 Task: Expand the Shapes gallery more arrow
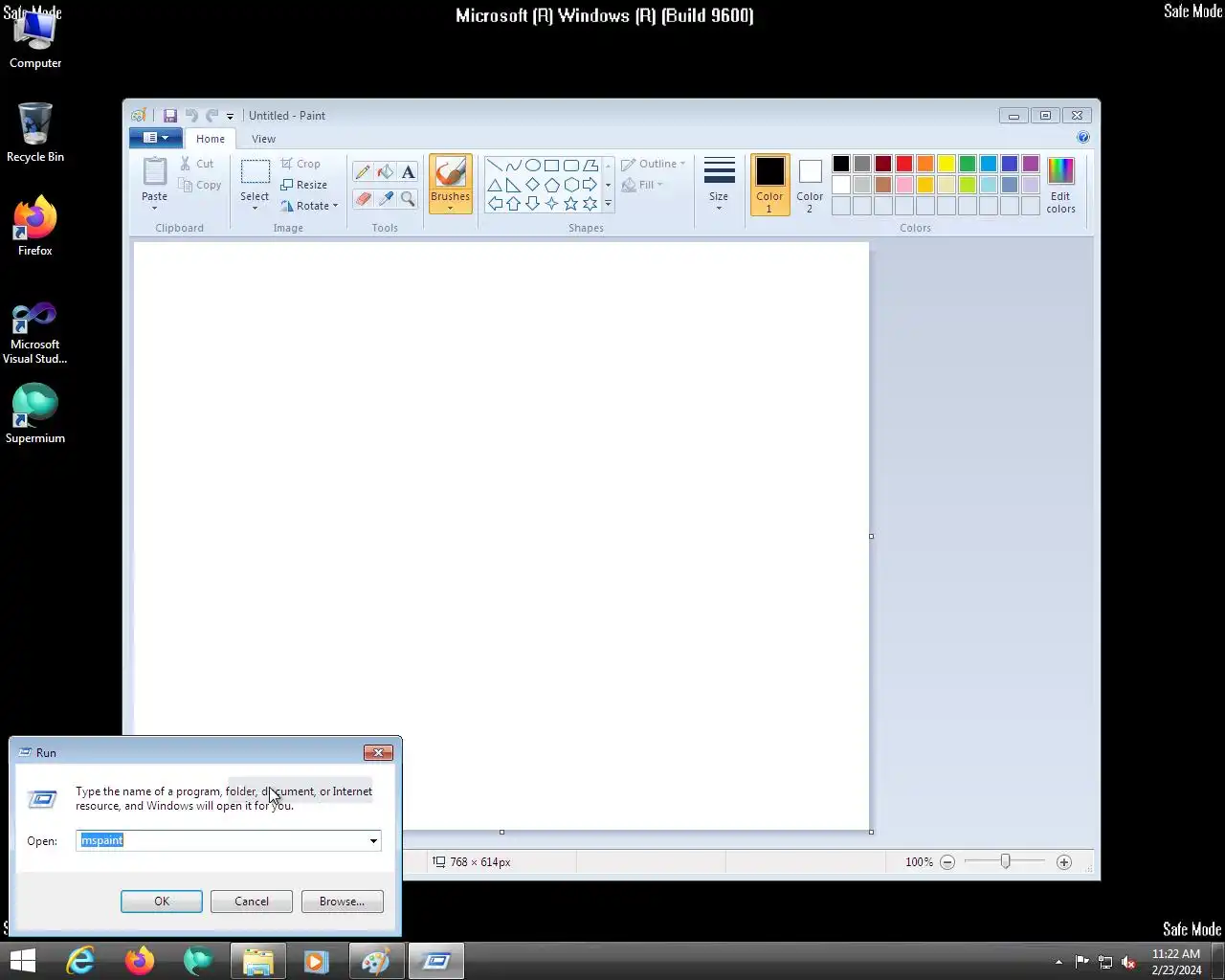tap(608, 204)
